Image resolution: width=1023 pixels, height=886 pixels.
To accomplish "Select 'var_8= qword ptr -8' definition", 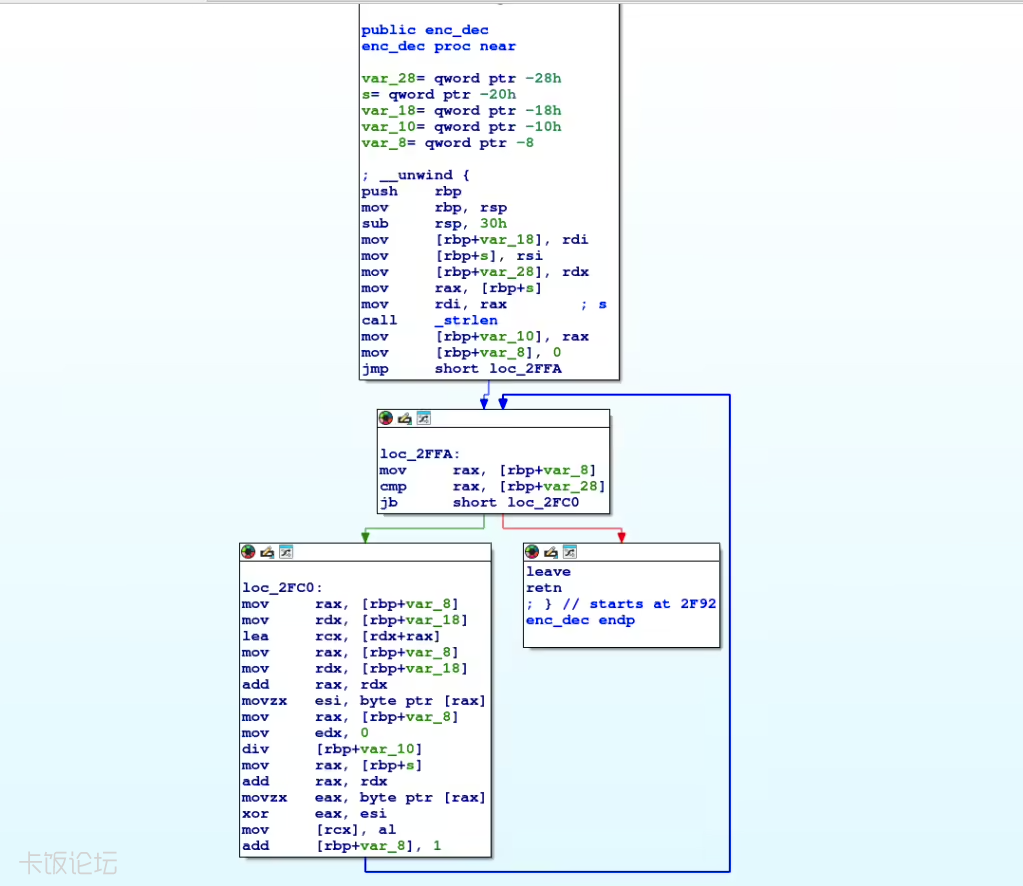I will pos(448,143).
